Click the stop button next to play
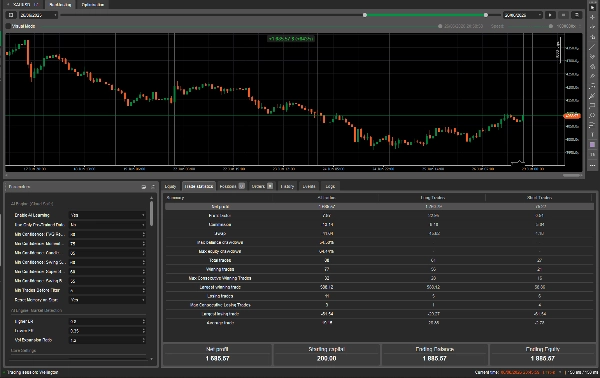600x378 pixels. pos(563,15)
